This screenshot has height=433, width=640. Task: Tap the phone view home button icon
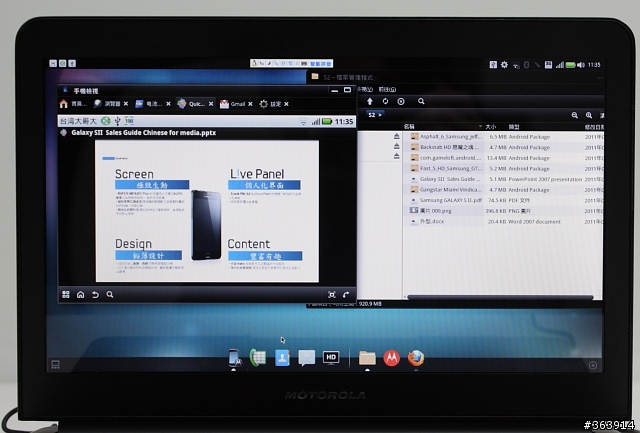pos(80,294)
